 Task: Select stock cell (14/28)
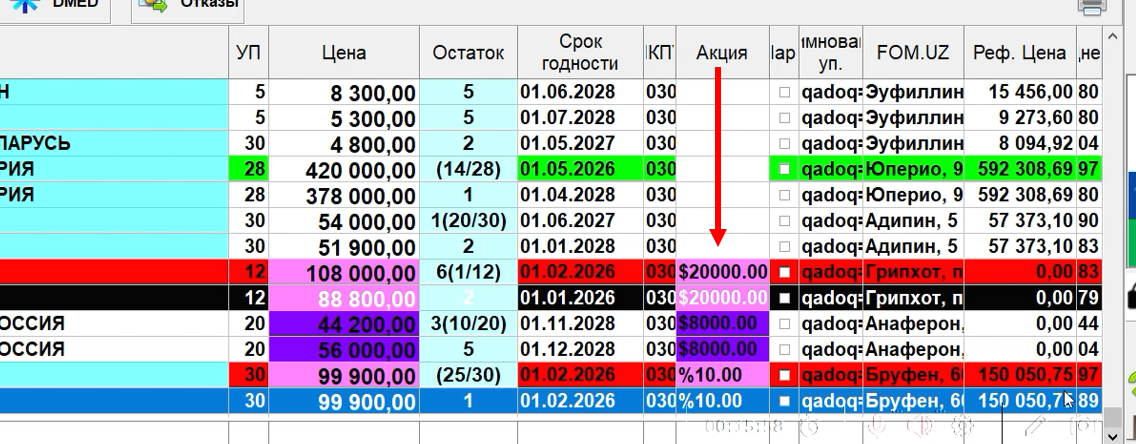pos(468,169)
